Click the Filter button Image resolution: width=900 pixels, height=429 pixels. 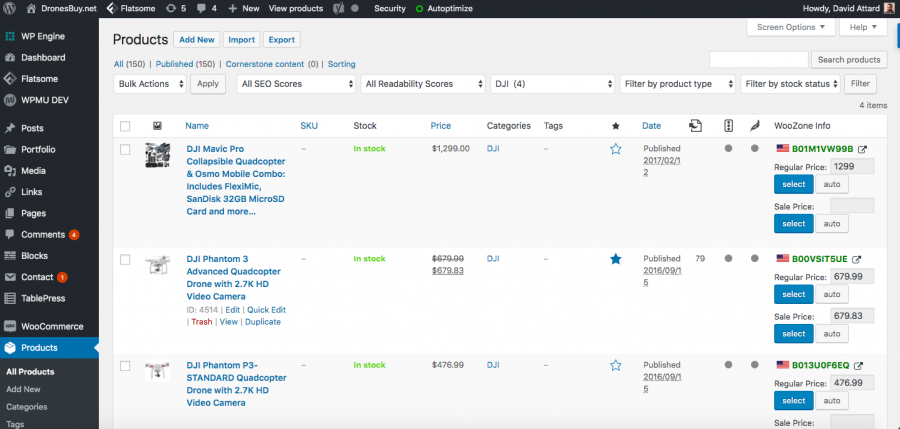(860, 84)
